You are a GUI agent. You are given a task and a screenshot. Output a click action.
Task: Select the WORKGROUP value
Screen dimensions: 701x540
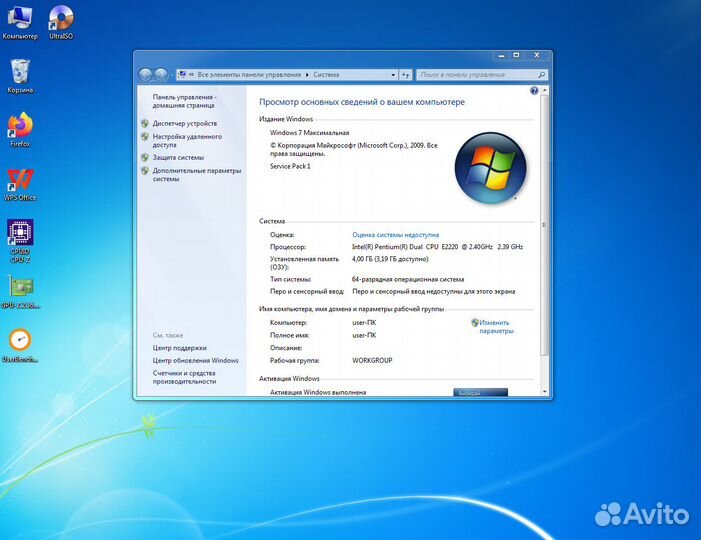click(372, 360)
